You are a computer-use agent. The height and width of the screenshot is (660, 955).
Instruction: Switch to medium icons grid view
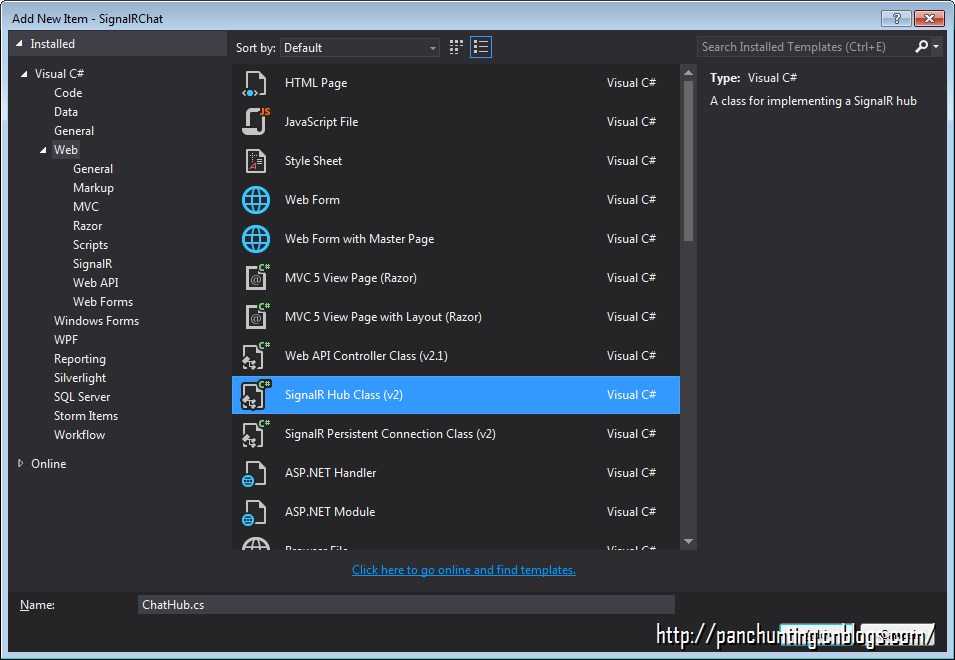456,47
